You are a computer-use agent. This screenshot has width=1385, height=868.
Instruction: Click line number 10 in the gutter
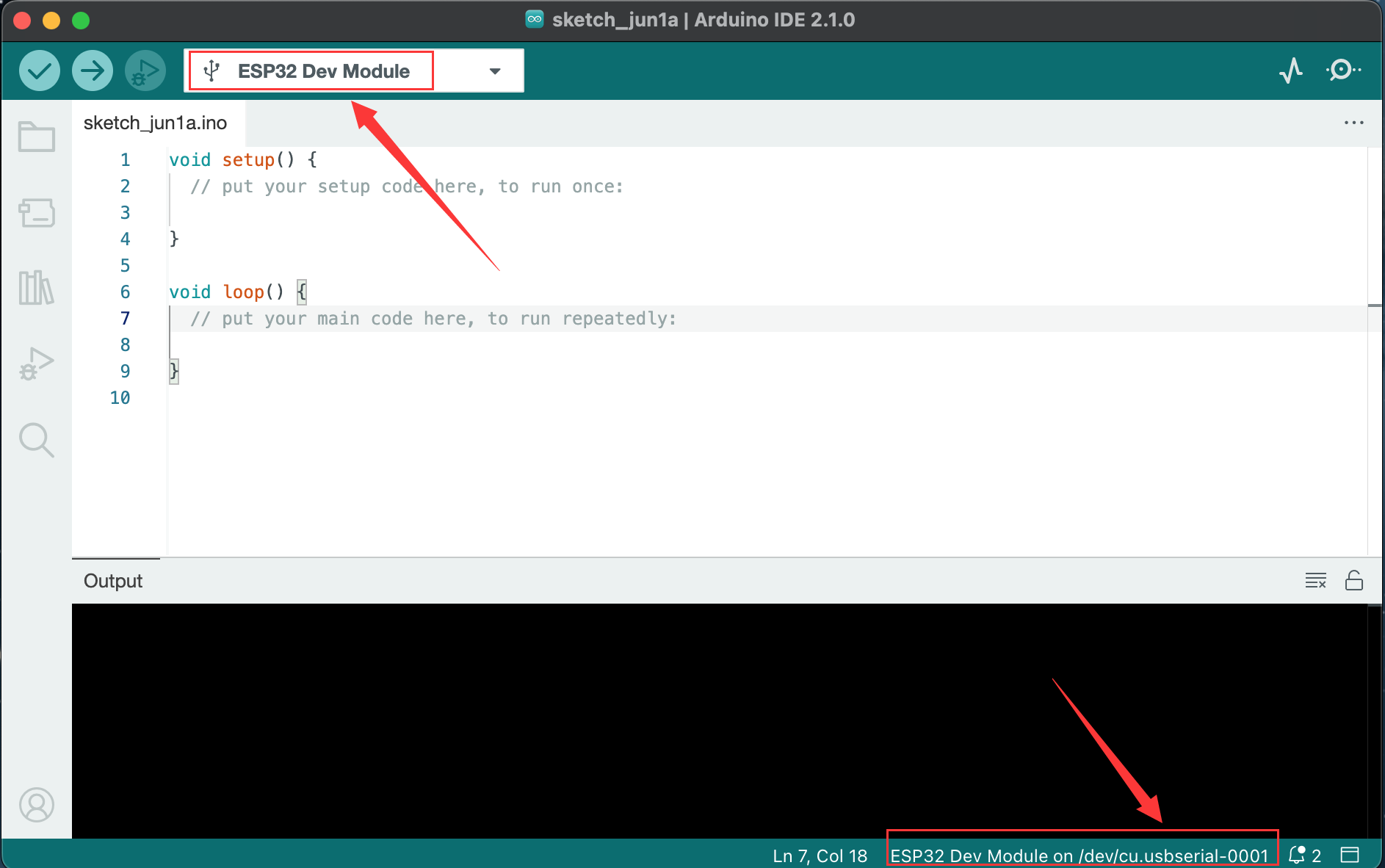[x=120, y=398]
